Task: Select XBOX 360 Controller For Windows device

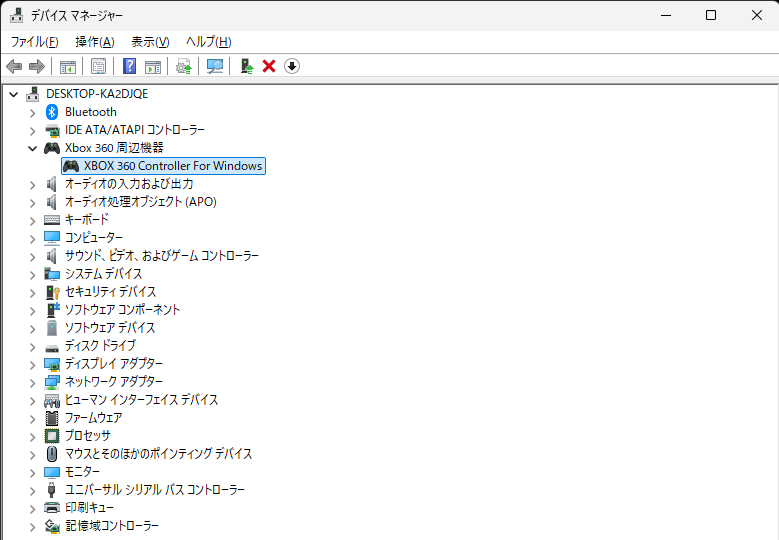Action: click(x=172, y=166)
